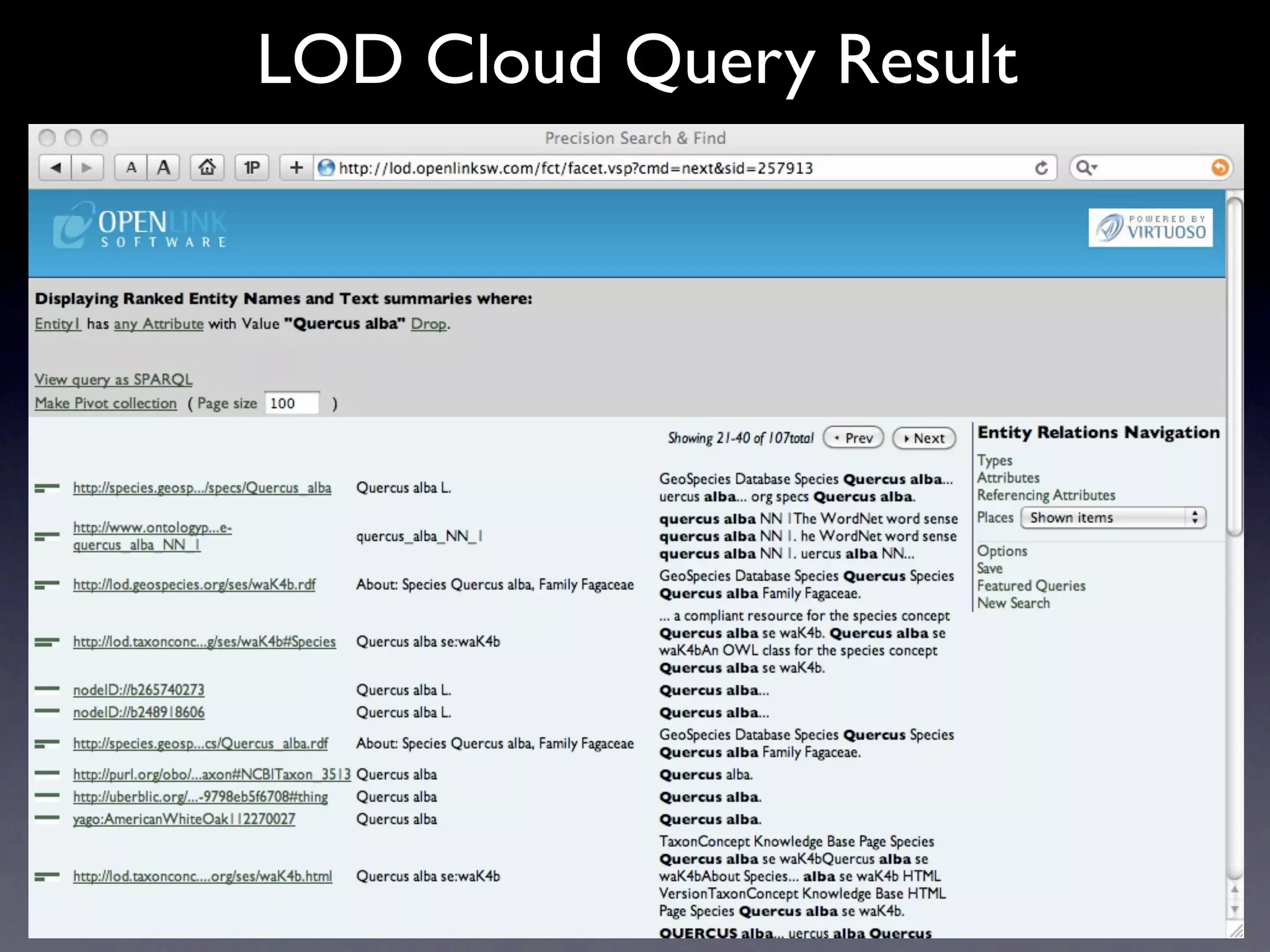The height and width of the screenshot is (952, 1270).
Task: Go back with the browser back arrow
Action: [55, 167]
